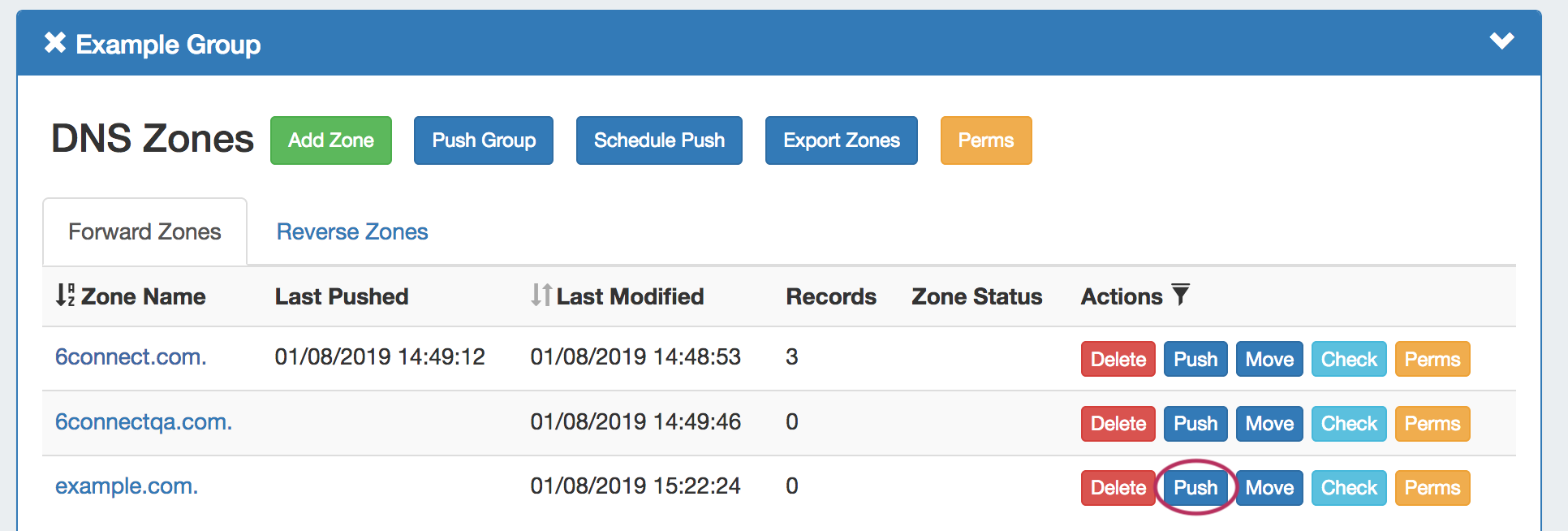Select the Forward Zones tab
This screenshot has height=531, width=1568.
point(144,232)
